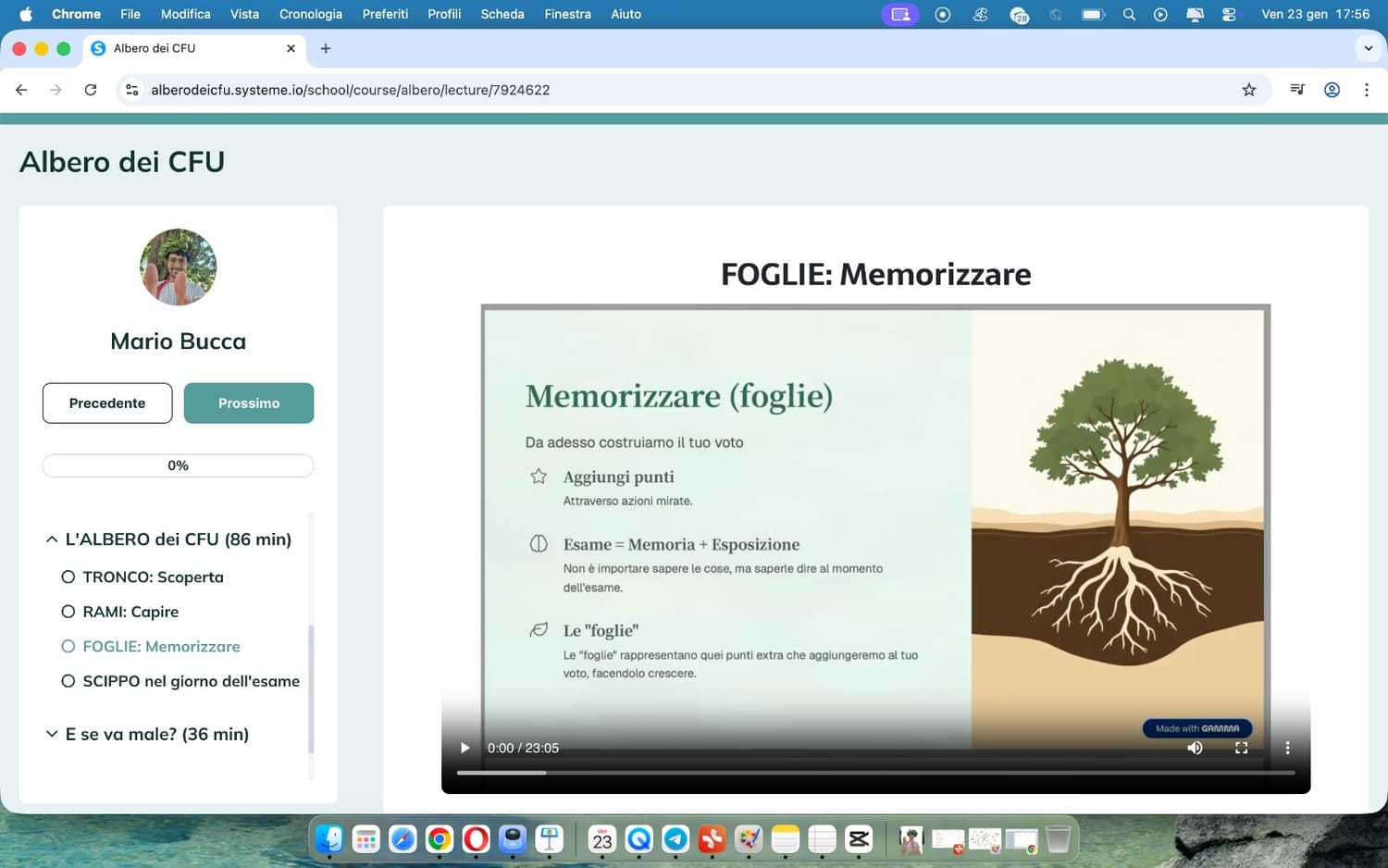The height and width of the screenshot is (868, 1388).
Task: Open Opera browser from the Dock
Action: click(x=476, y=839)
